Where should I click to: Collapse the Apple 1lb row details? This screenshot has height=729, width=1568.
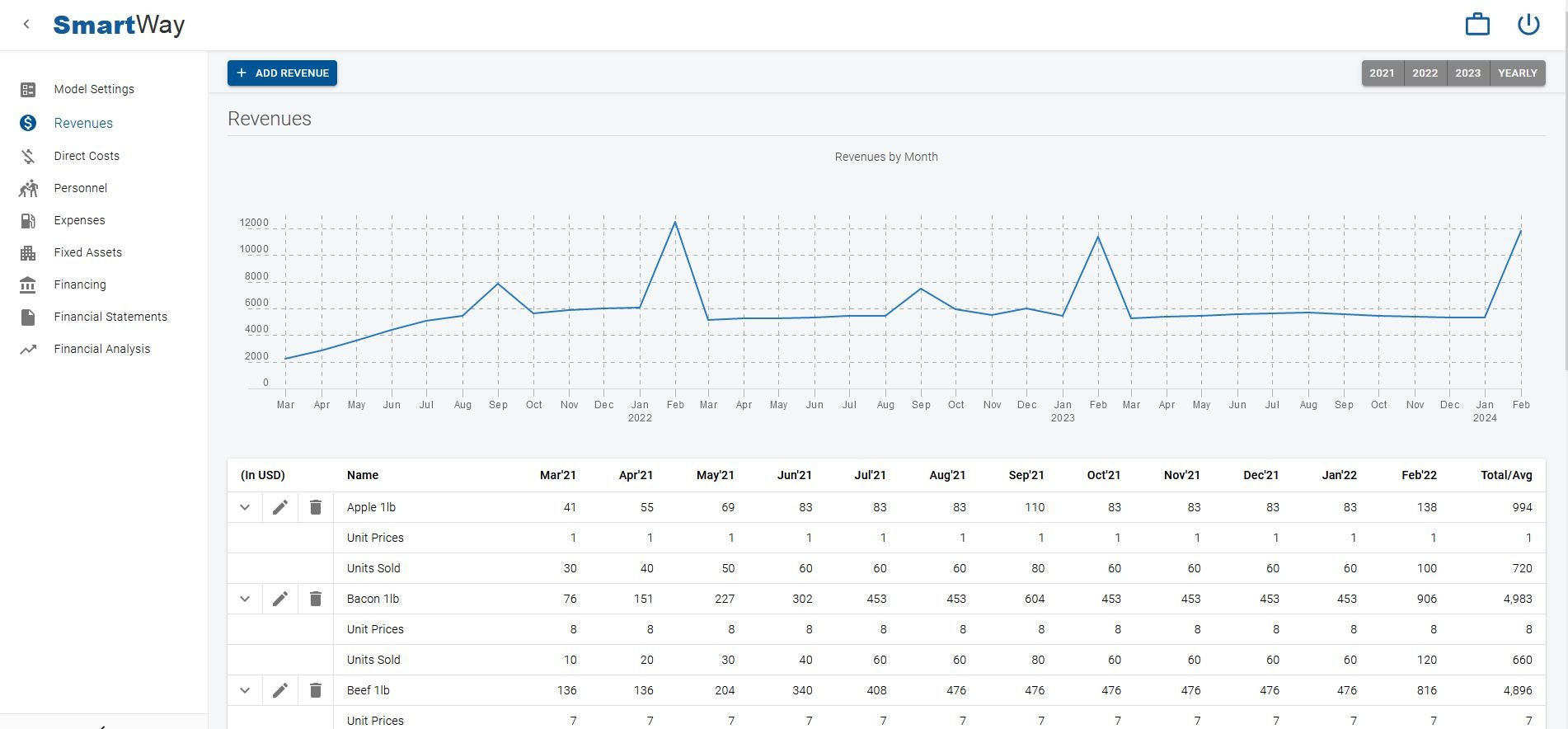pyautogui.click(x=245, y=507)
